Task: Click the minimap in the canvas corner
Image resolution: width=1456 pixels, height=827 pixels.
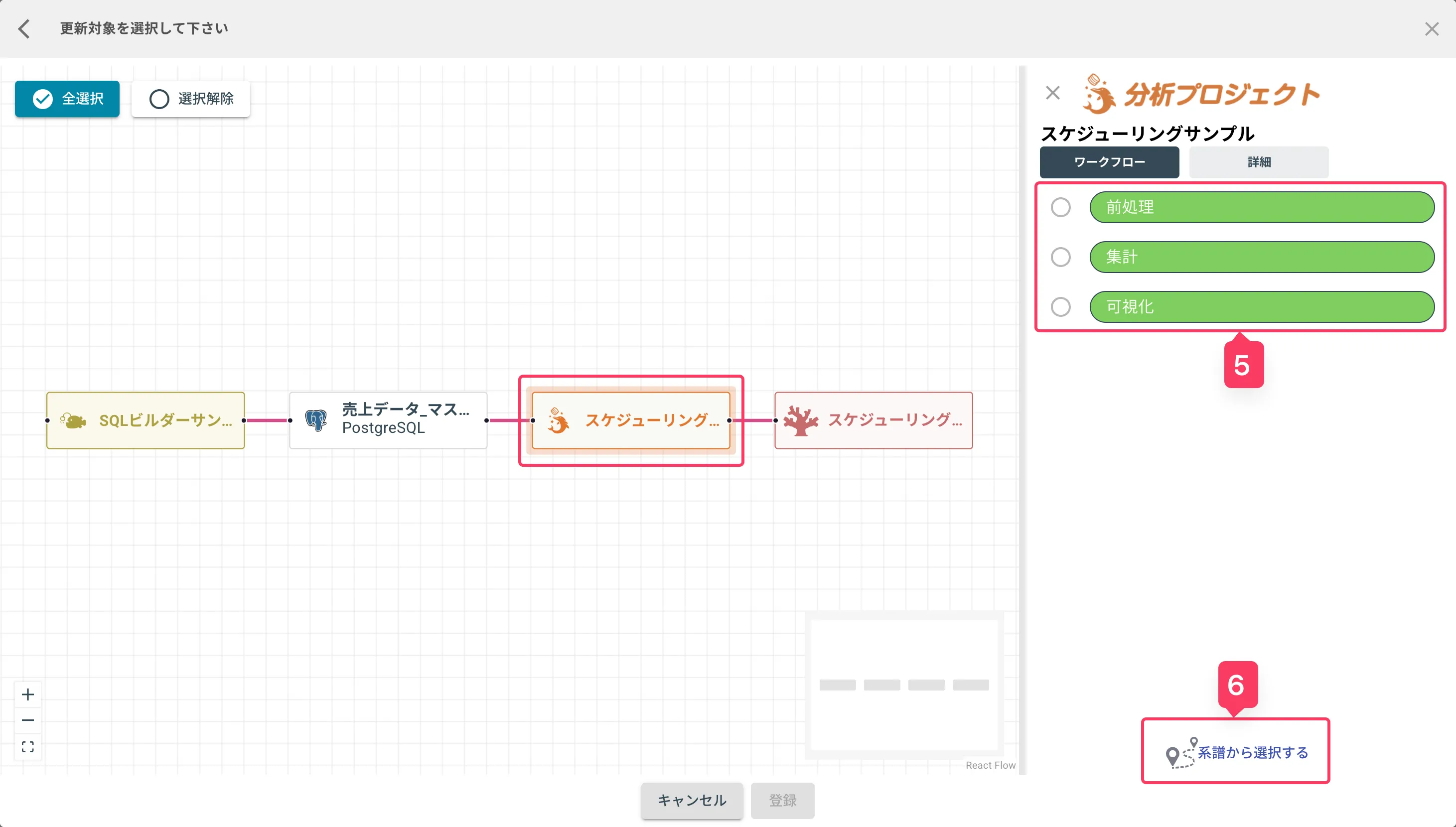Action: [x=904, y=685]
